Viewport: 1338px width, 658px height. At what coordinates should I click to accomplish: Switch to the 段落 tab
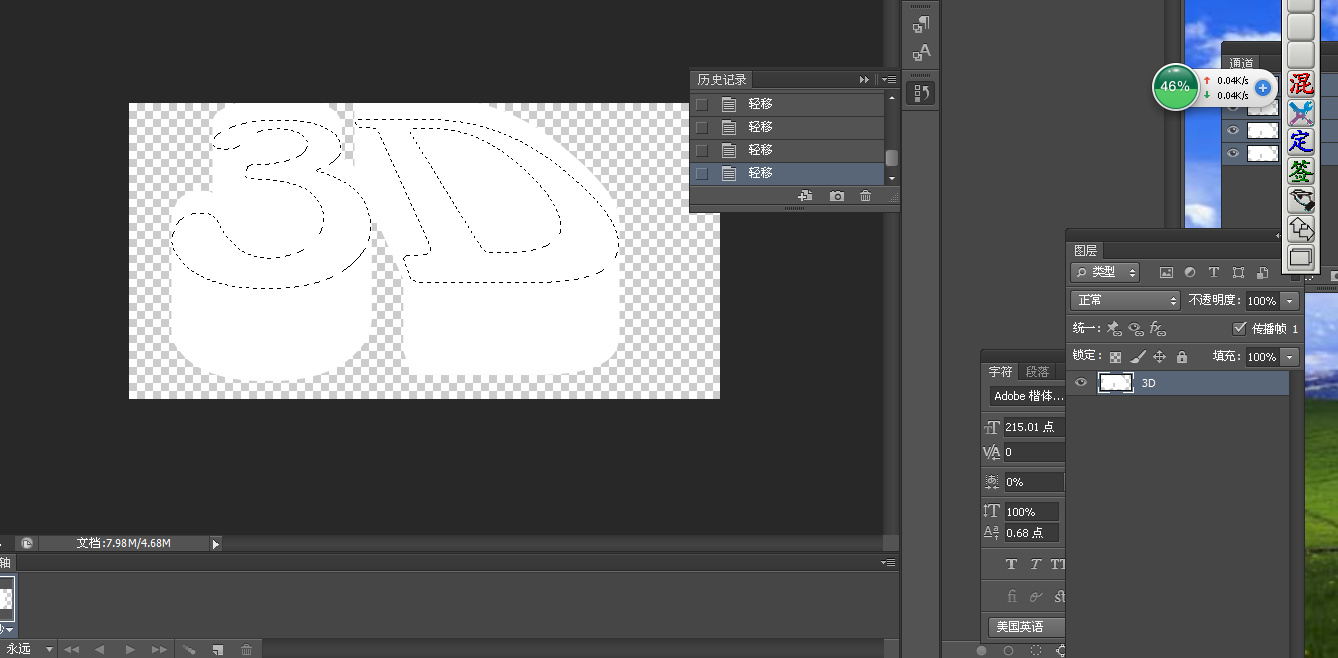1037,371
